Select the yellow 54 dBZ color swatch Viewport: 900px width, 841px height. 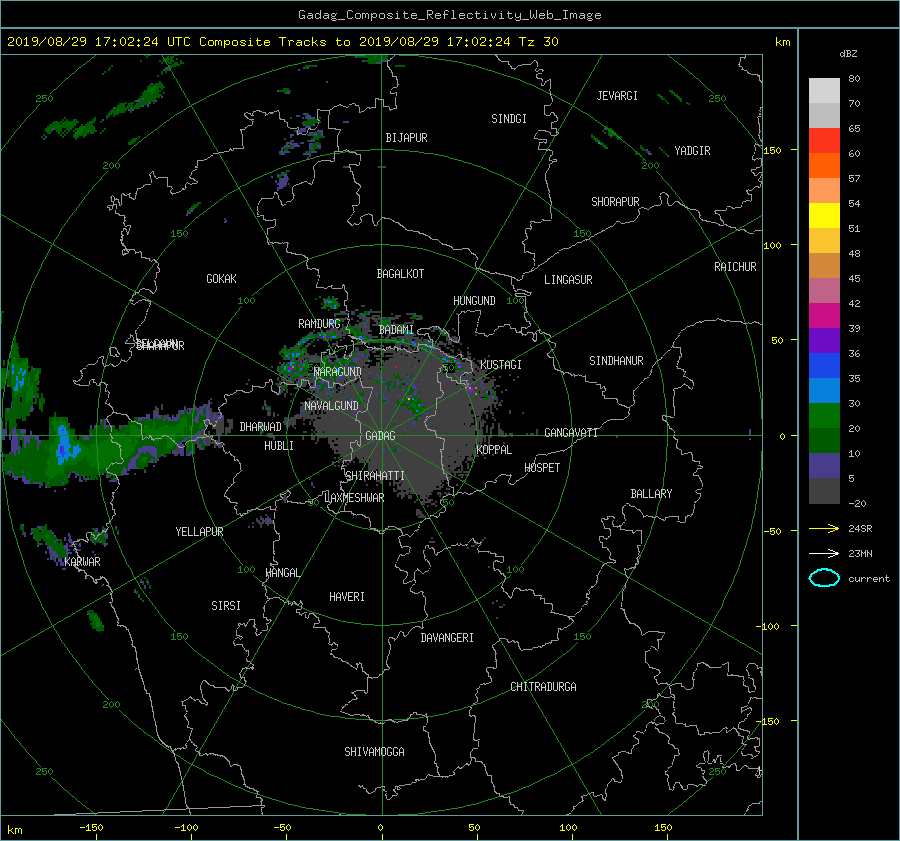tap(824, 215)
